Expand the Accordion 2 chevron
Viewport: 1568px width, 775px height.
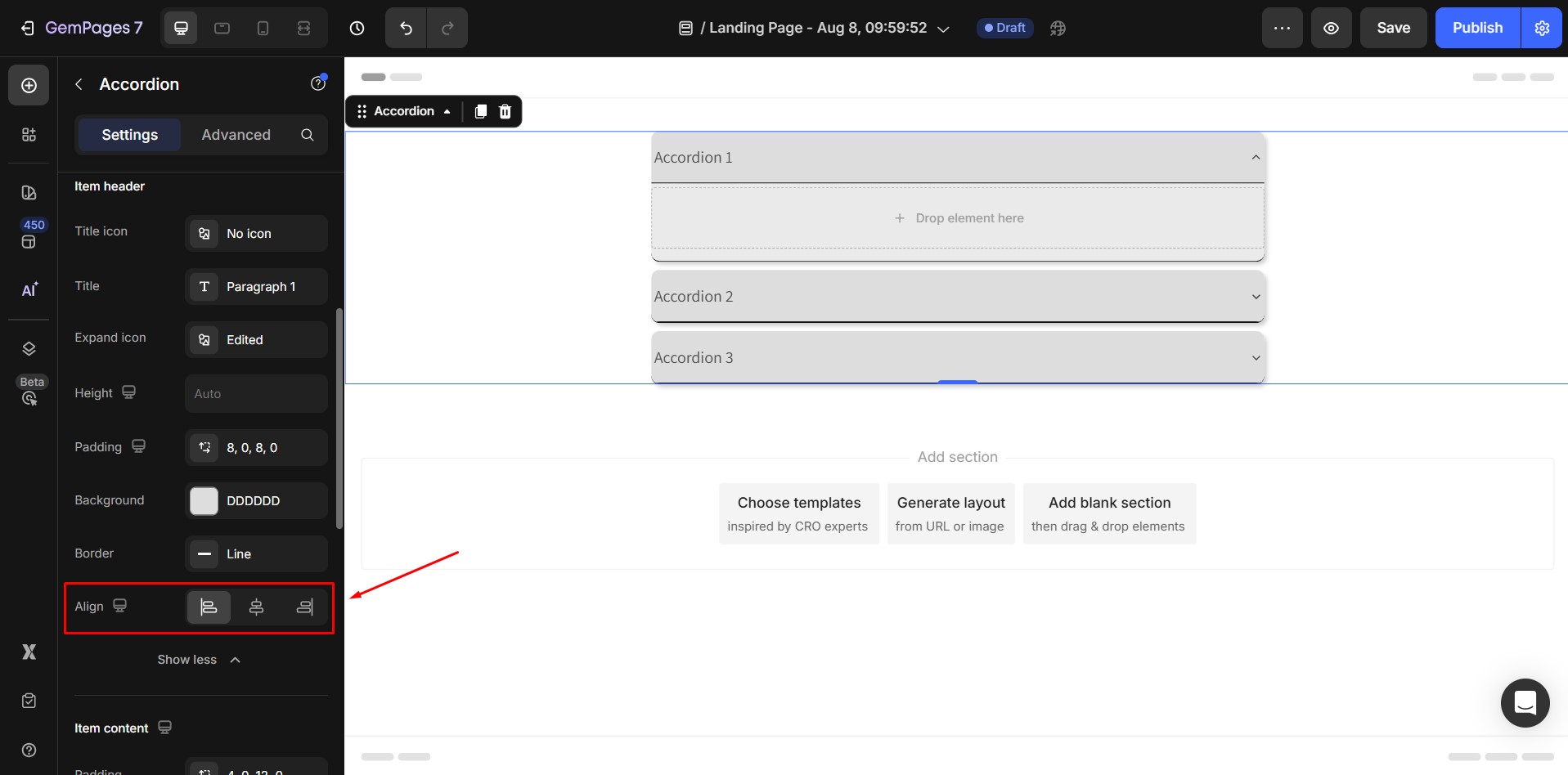click(x=1256, y=297)
